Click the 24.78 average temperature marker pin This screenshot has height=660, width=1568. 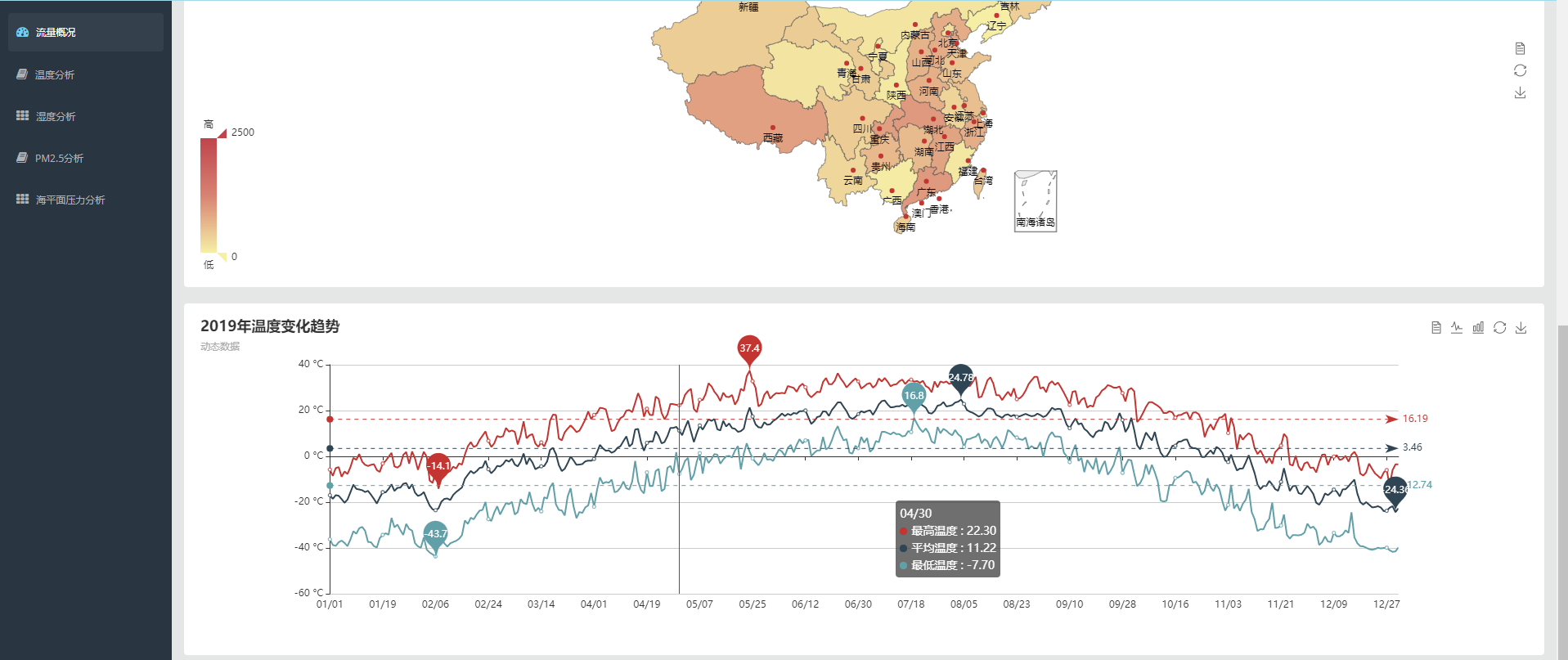960,377
